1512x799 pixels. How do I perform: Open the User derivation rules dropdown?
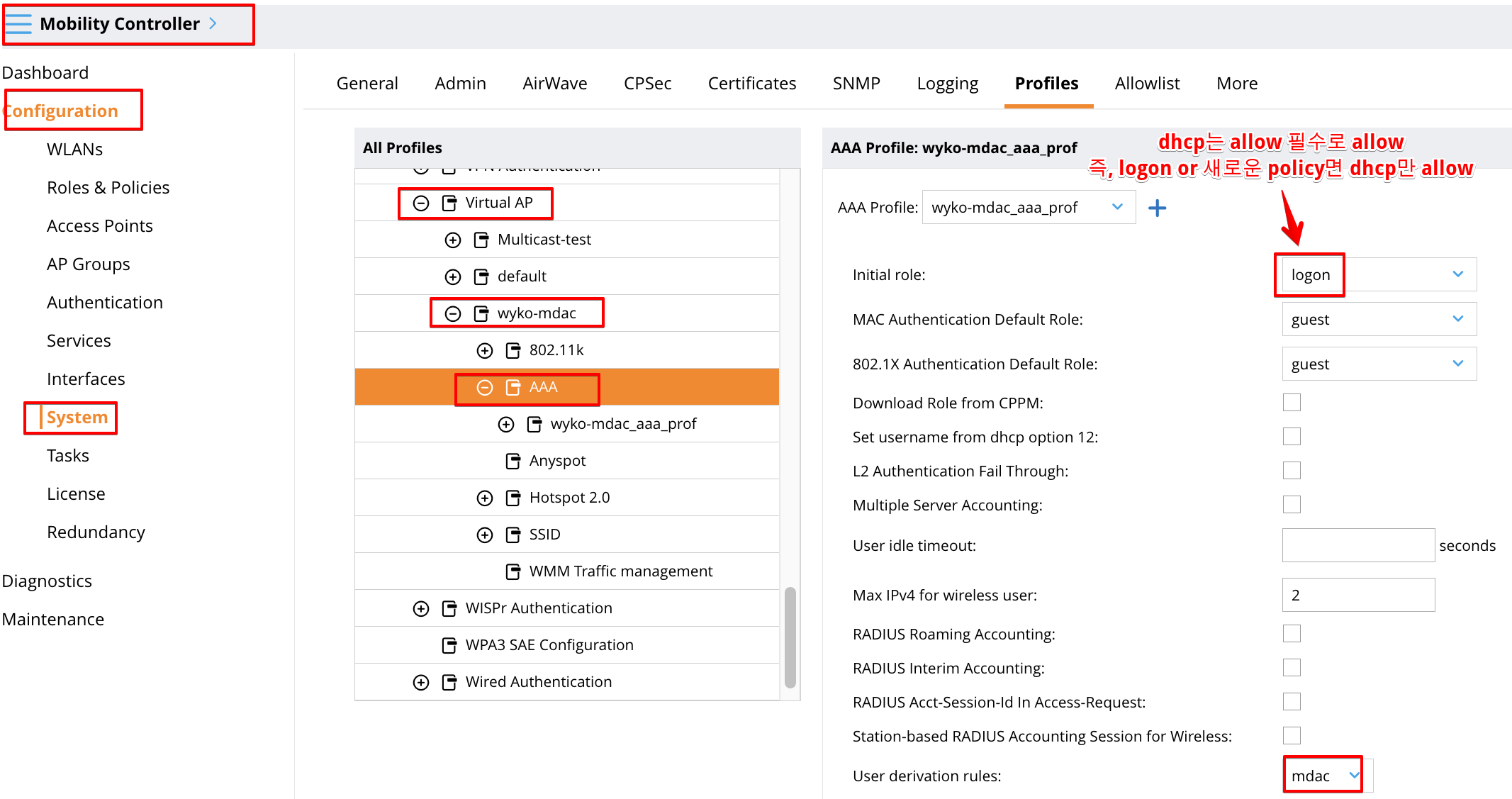[1323, 776]
